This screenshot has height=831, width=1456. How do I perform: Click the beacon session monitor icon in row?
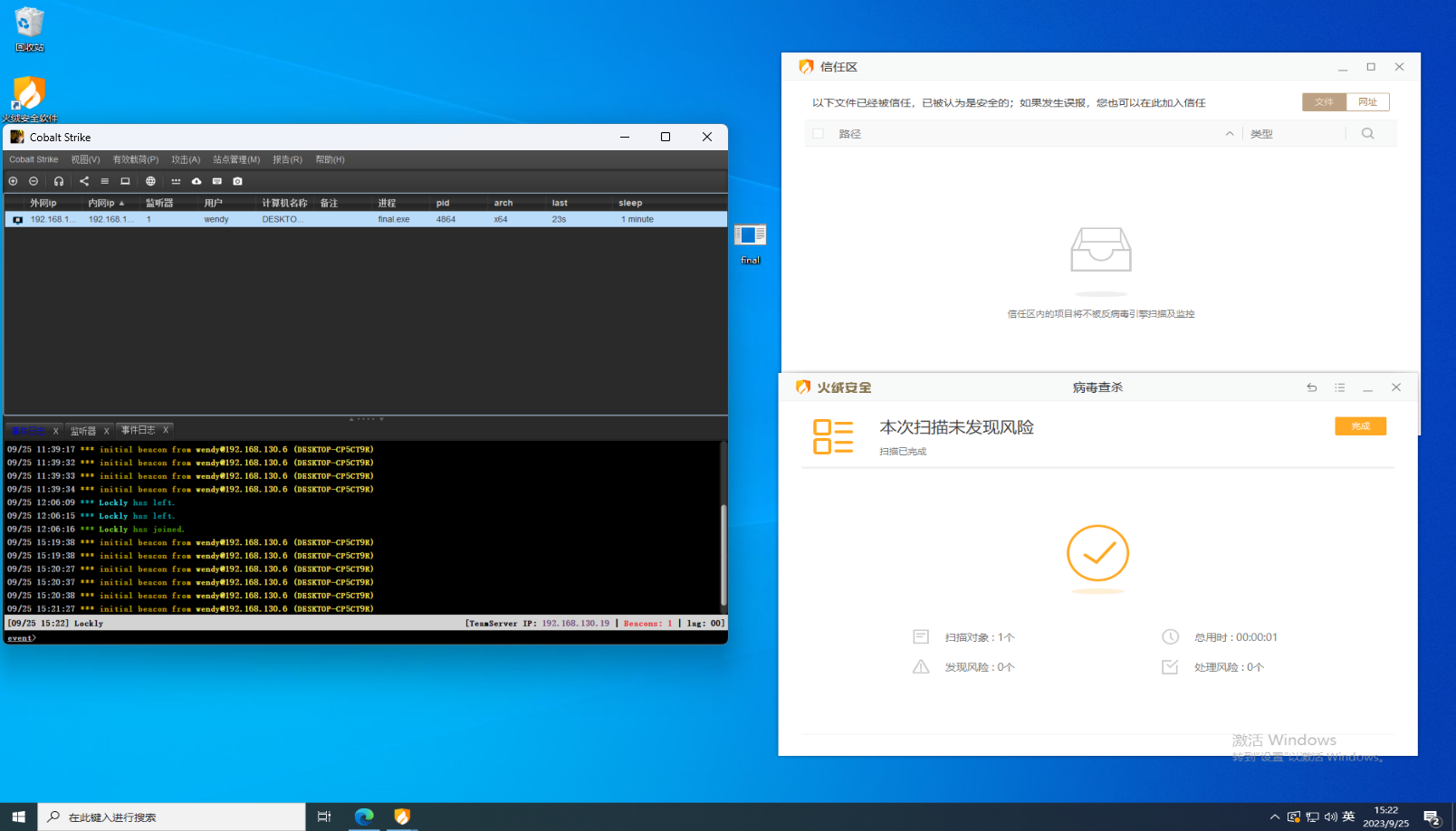pyautogui.click(x=17, y=220)
